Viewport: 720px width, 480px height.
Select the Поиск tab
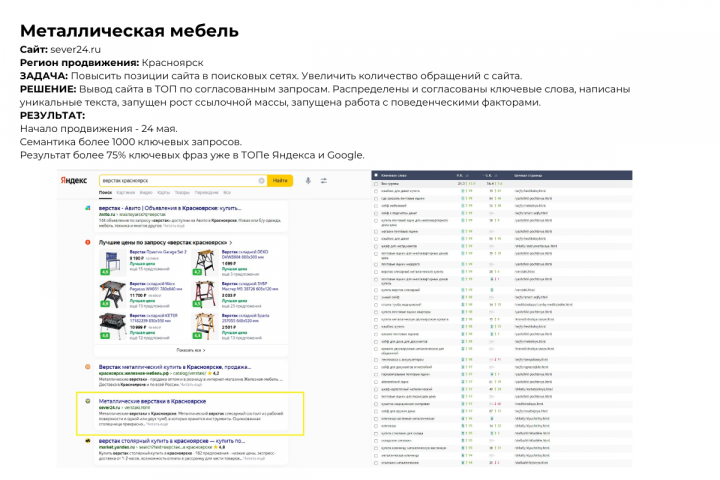pyautogui.click(x=105, y=192)
